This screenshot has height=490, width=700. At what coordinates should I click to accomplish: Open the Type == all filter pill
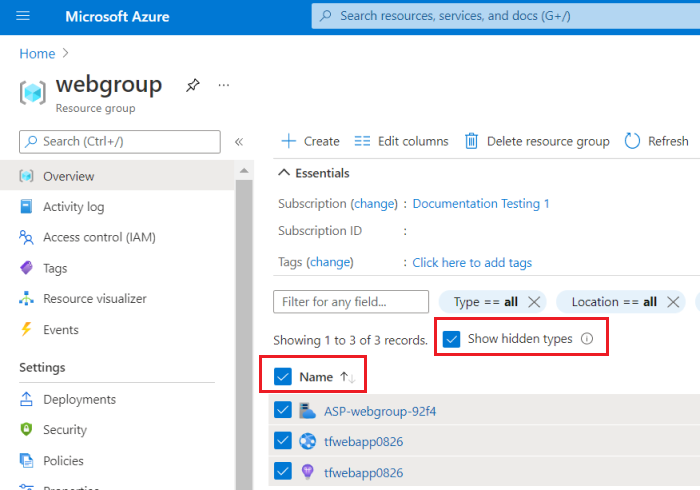click(484, 302)
